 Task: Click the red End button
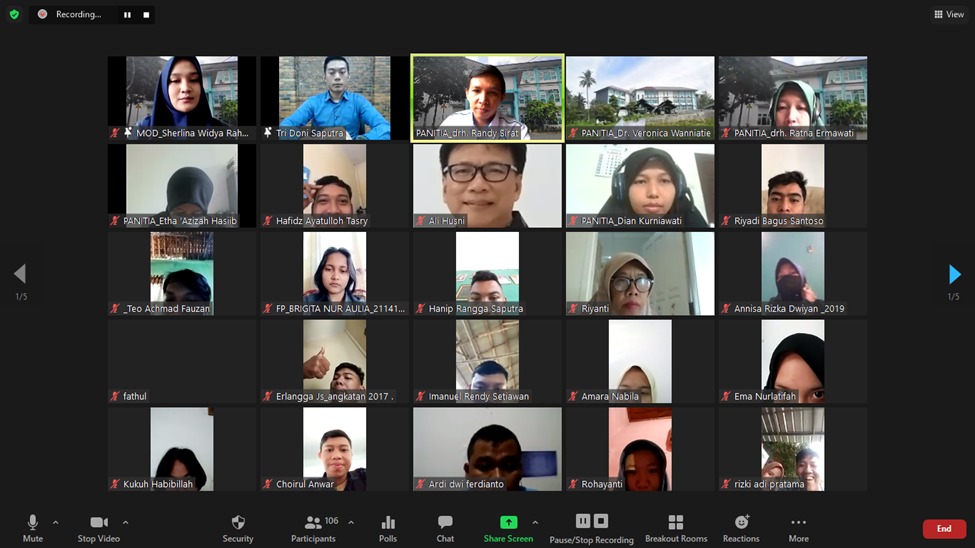943,529
